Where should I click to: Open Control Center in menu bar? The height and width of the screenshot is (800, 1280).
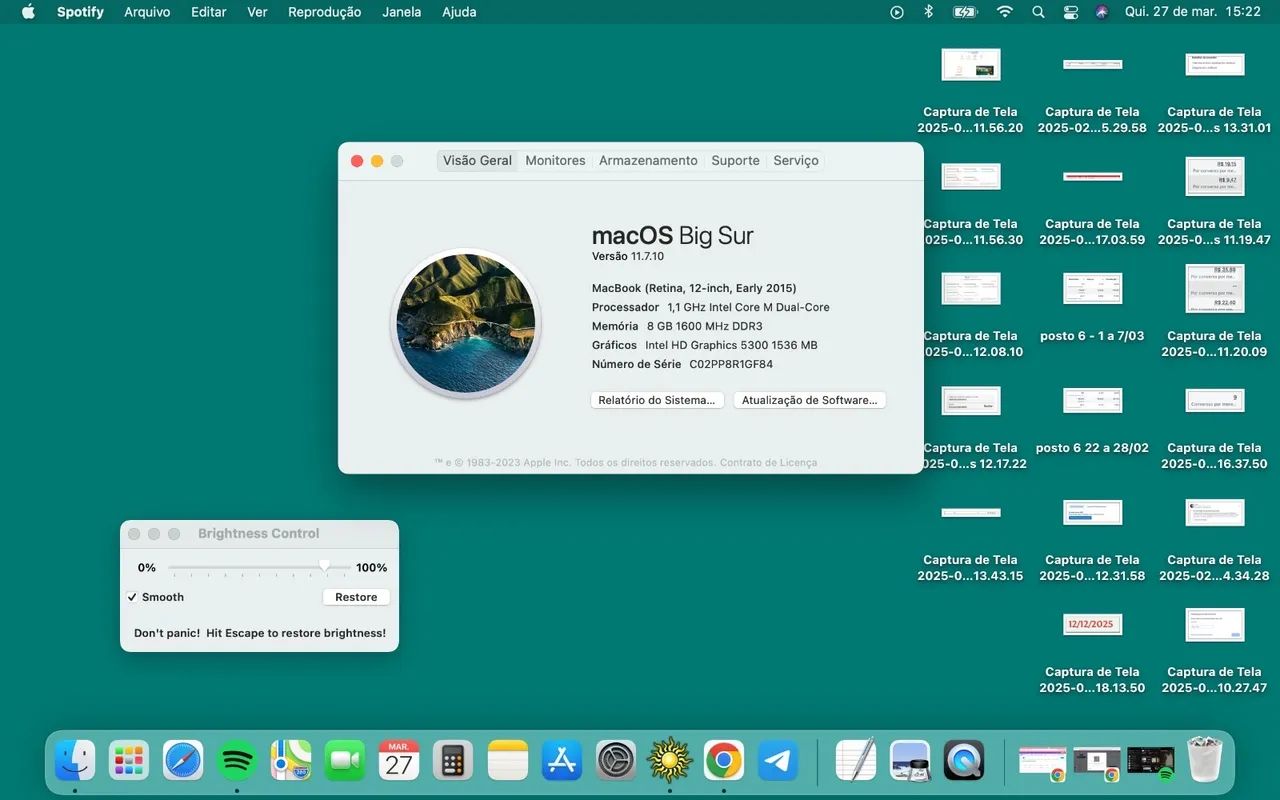(1070, 12)
